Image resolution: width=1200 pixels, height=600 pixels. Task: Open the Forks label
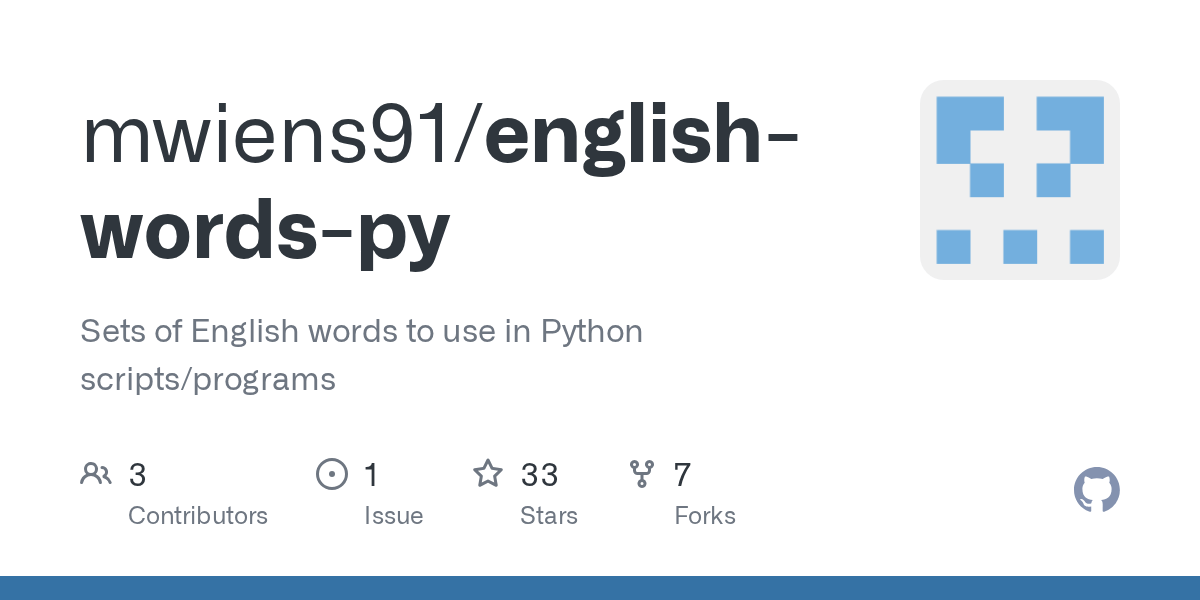click(705, 516)
